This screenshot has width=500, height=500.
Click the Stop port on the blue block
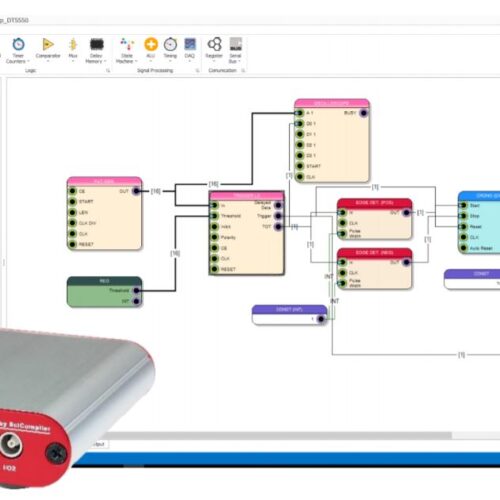[463, 216]
